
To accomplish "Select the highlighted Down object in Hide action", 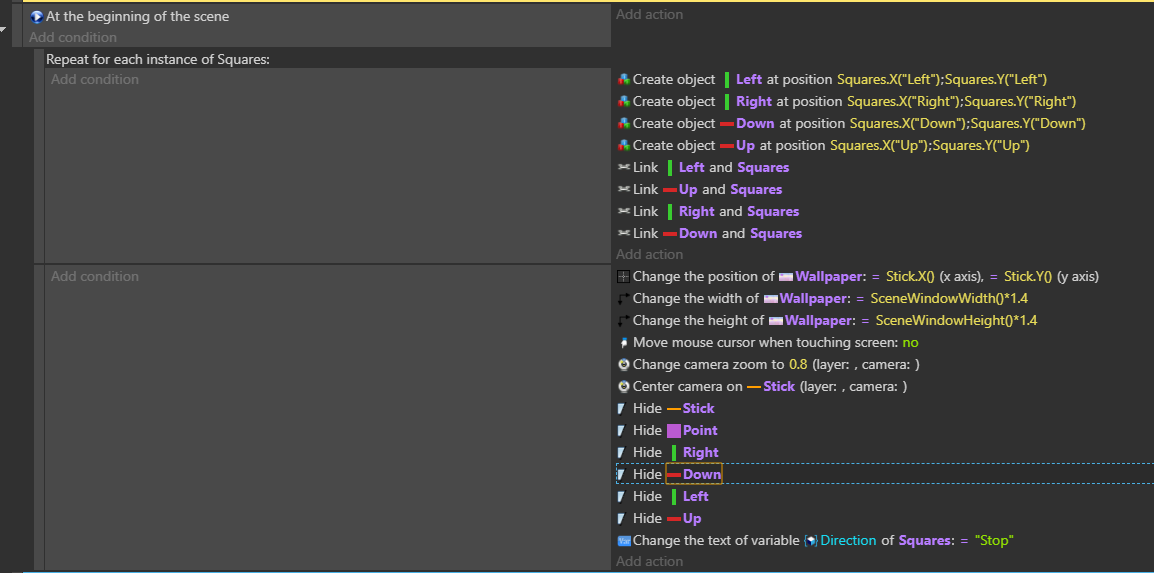I will pyautogui.click(x=701, y=475).
